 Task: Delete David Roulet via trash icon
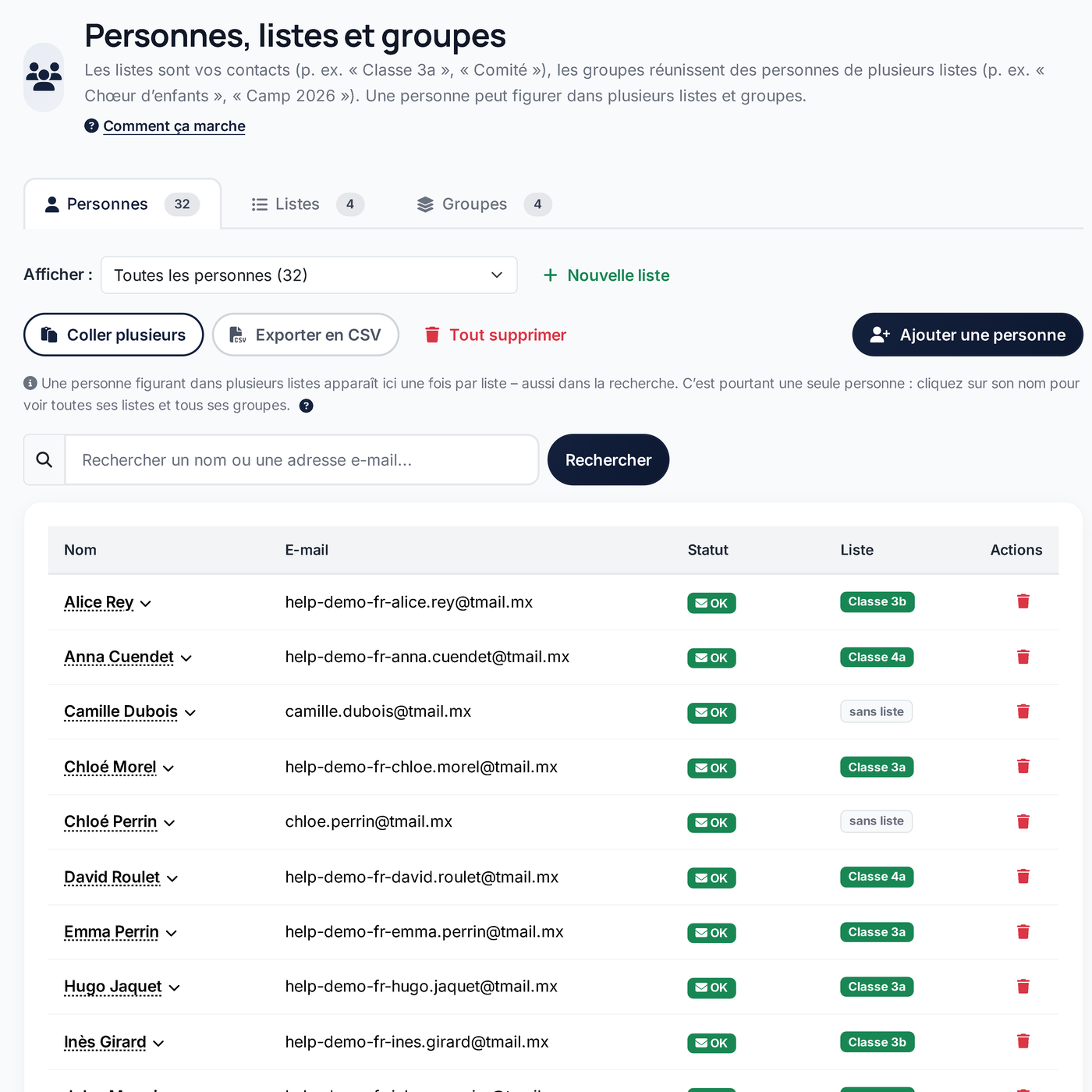pyautogui.click(x=1023, y=877)
